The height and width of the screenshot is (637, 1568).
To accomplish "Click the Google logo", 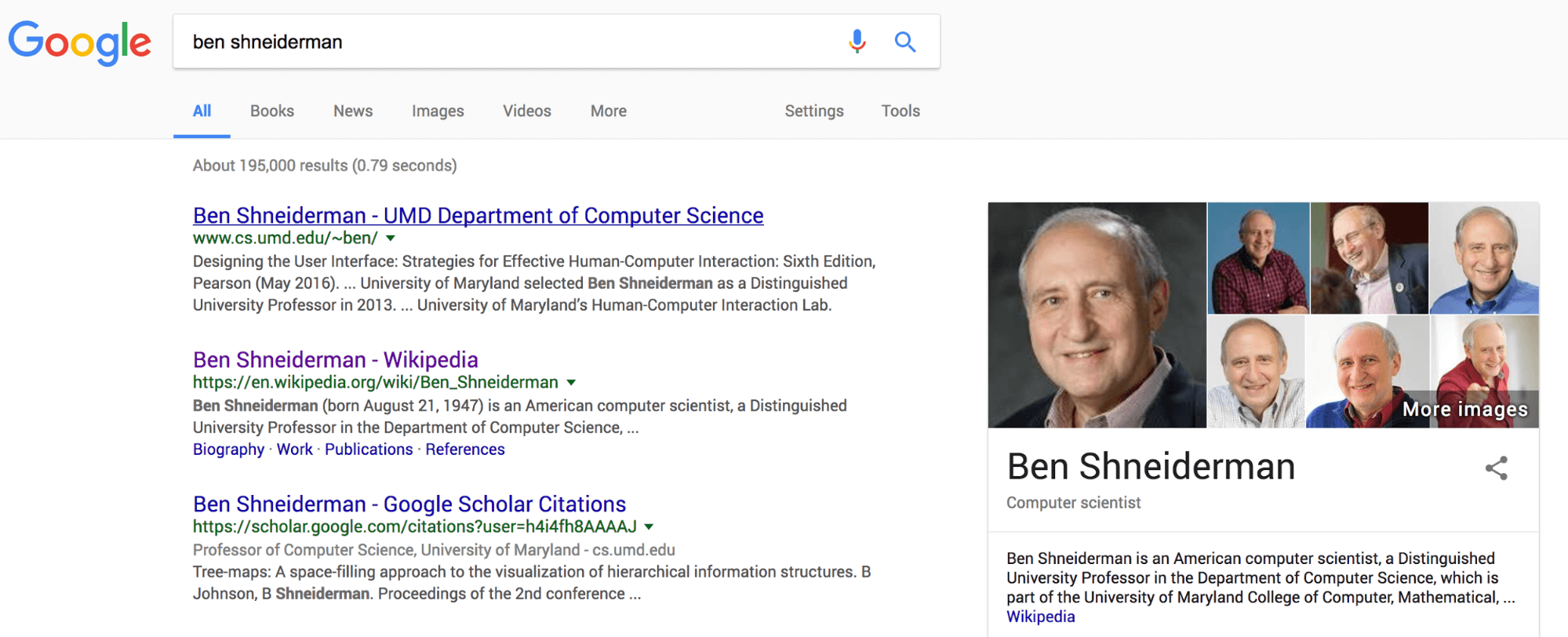I will point(80,42).
